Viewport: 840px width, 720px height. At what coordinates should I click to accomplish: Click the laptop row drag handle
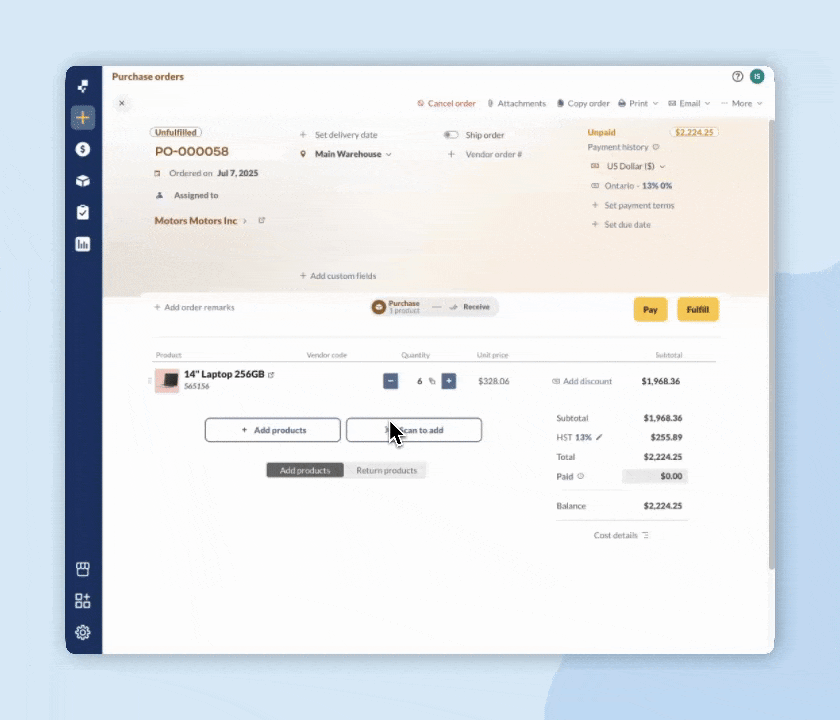tap(149, 381)
